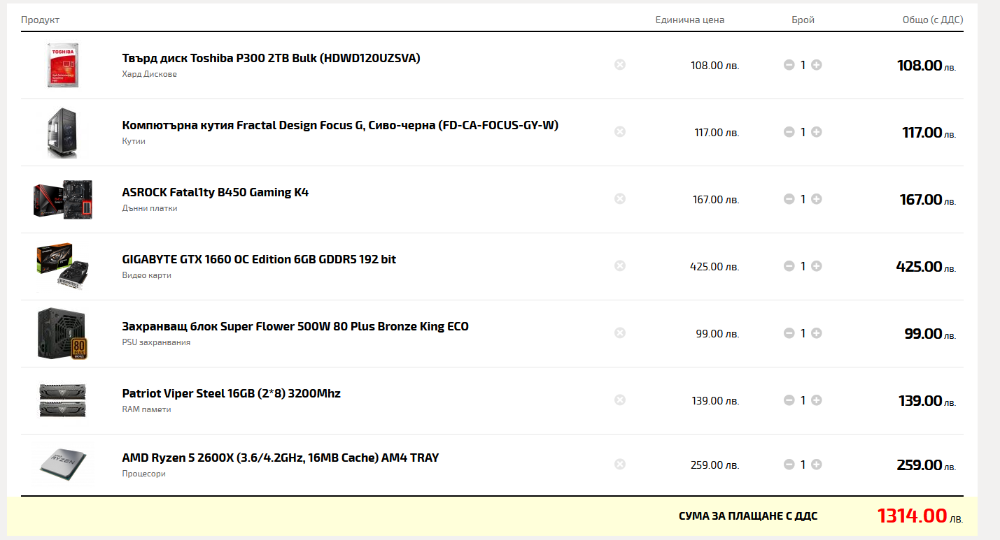Screen dimensions: 1000x540
Task: Remove the Fractal Design Focus G case
Action: coord(620,132)
